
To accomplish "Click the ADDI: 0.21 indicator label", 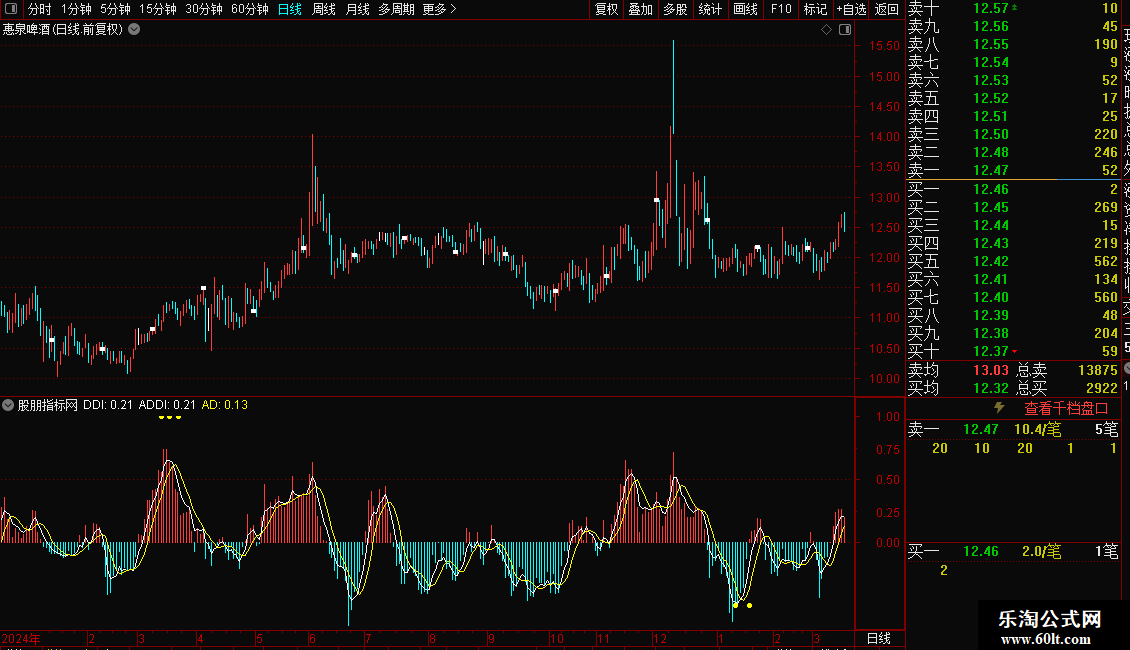I will click(x=167, y=405).
